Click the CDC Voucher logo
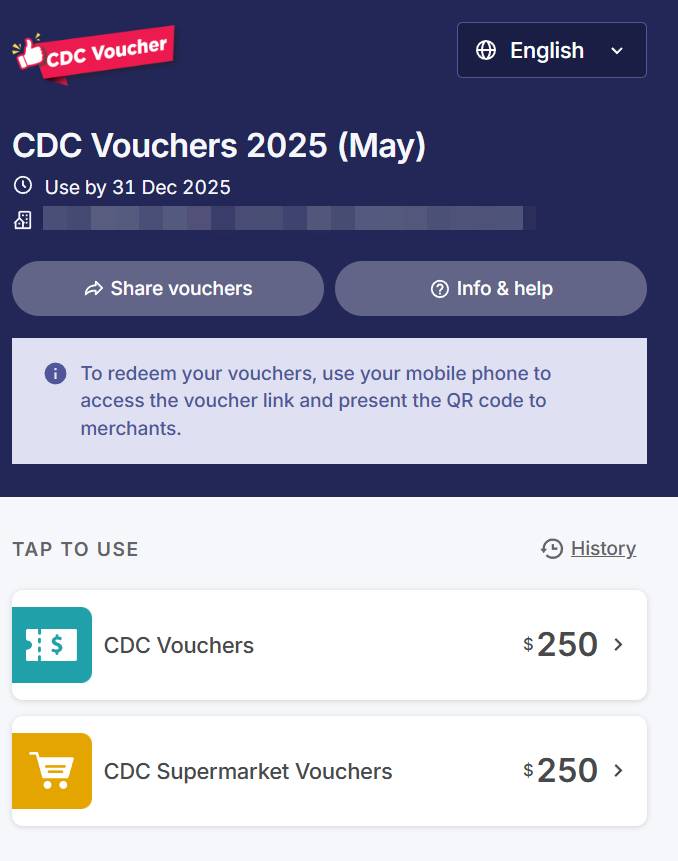Screen dimensions: 678x861 click(93, 53)
